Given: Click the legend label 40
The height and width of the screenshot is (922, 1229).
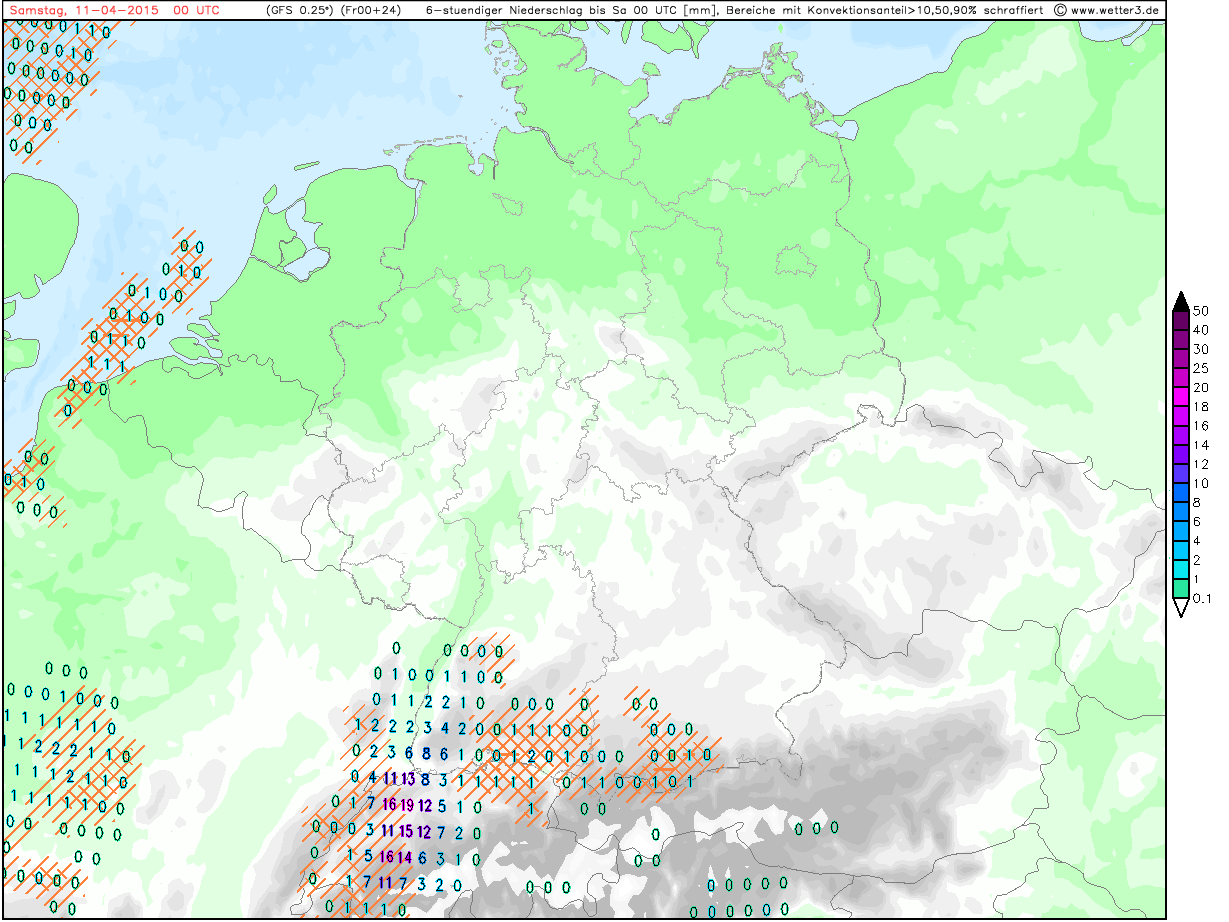Looking at the screenshot, I should click(1201, 329).
